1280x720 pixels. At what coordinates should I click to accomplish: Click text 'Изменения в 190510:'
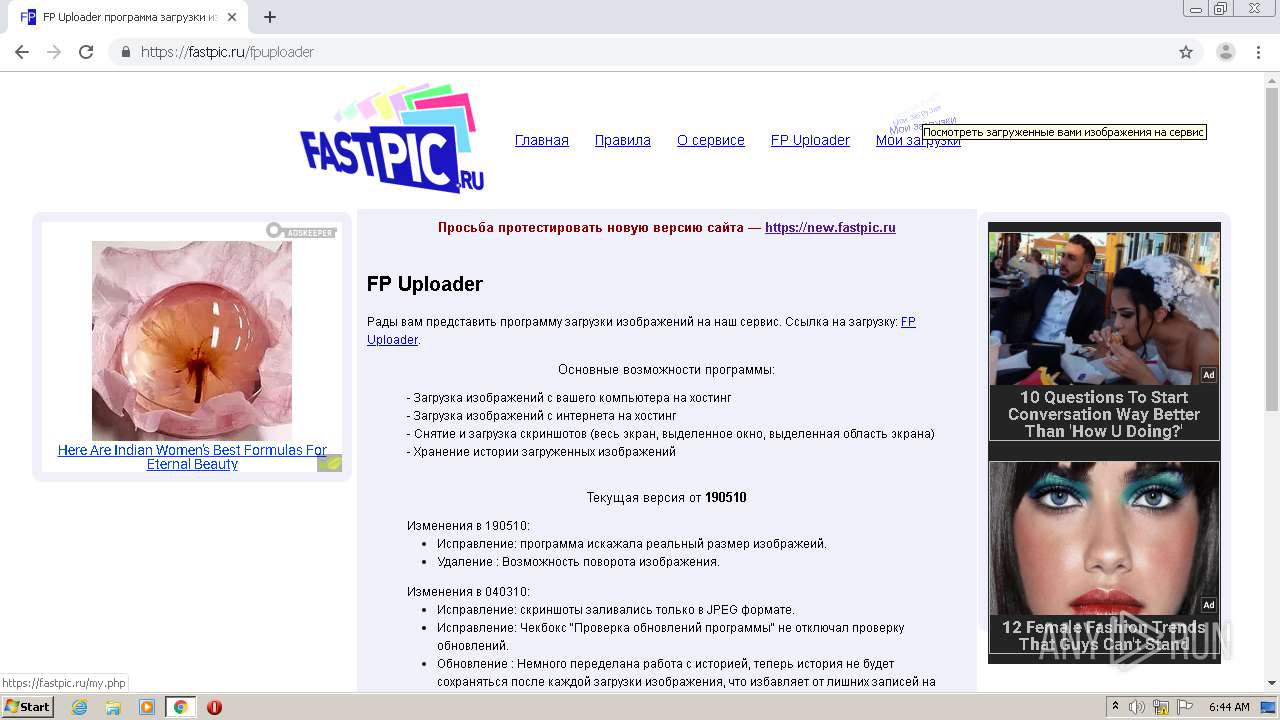[468, 526]
